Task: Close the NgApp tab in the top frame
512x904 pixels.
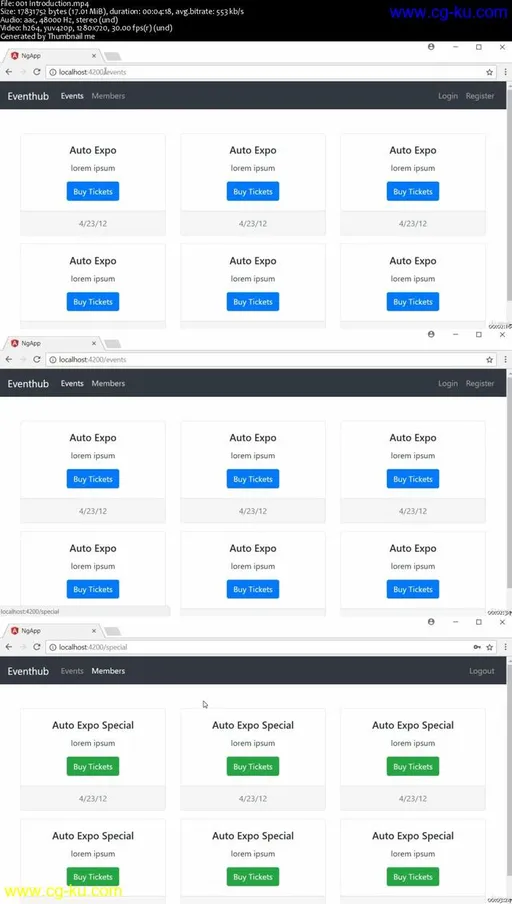Action: [94, 55]
